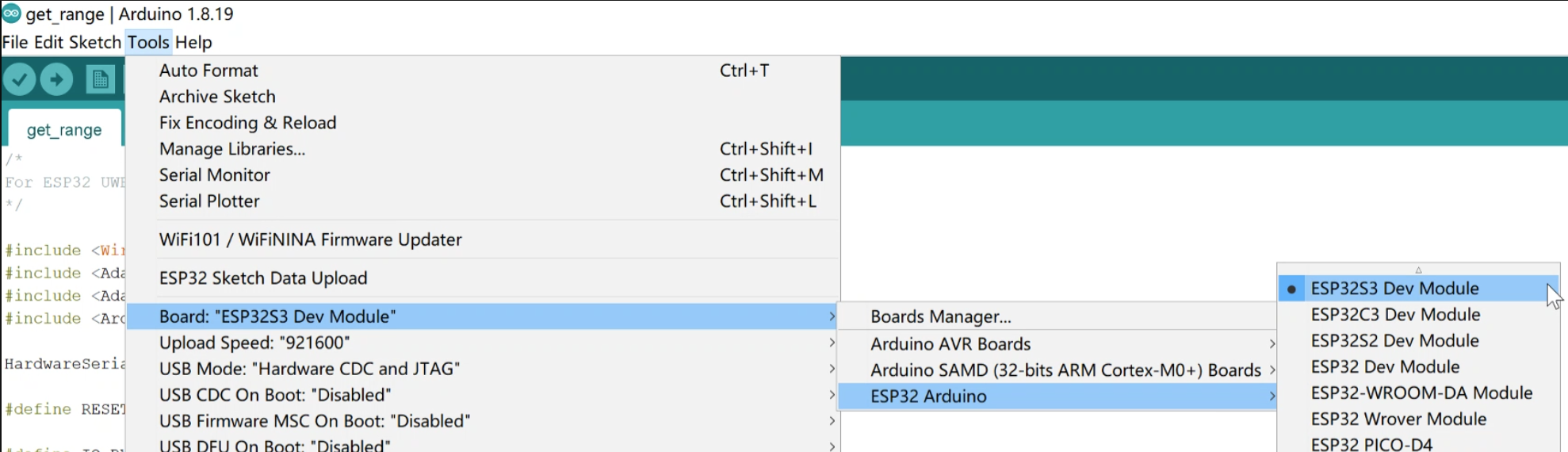Click the #define RESET line in the editor
This screenshot has height=452, width=1568.
tap(65, 409)
